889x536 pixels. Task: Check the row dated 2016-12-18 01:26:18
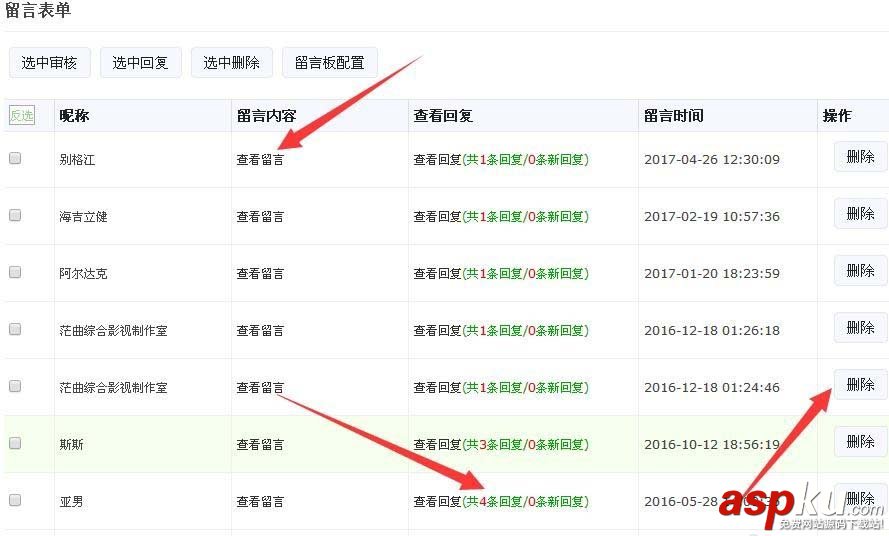pos(15,329)
